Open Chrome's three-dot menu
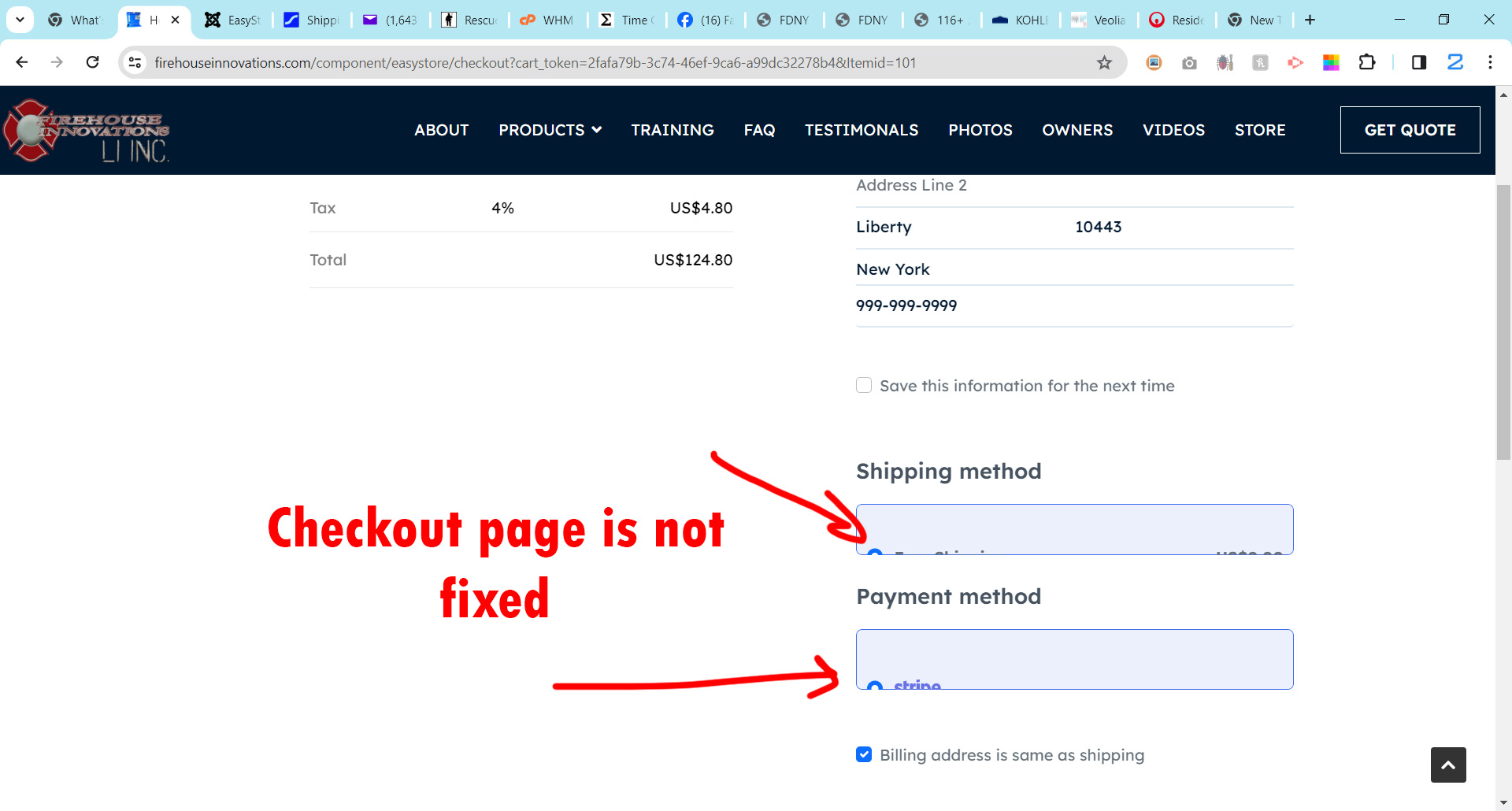1512x811 pixels. tap(1490, 62)
